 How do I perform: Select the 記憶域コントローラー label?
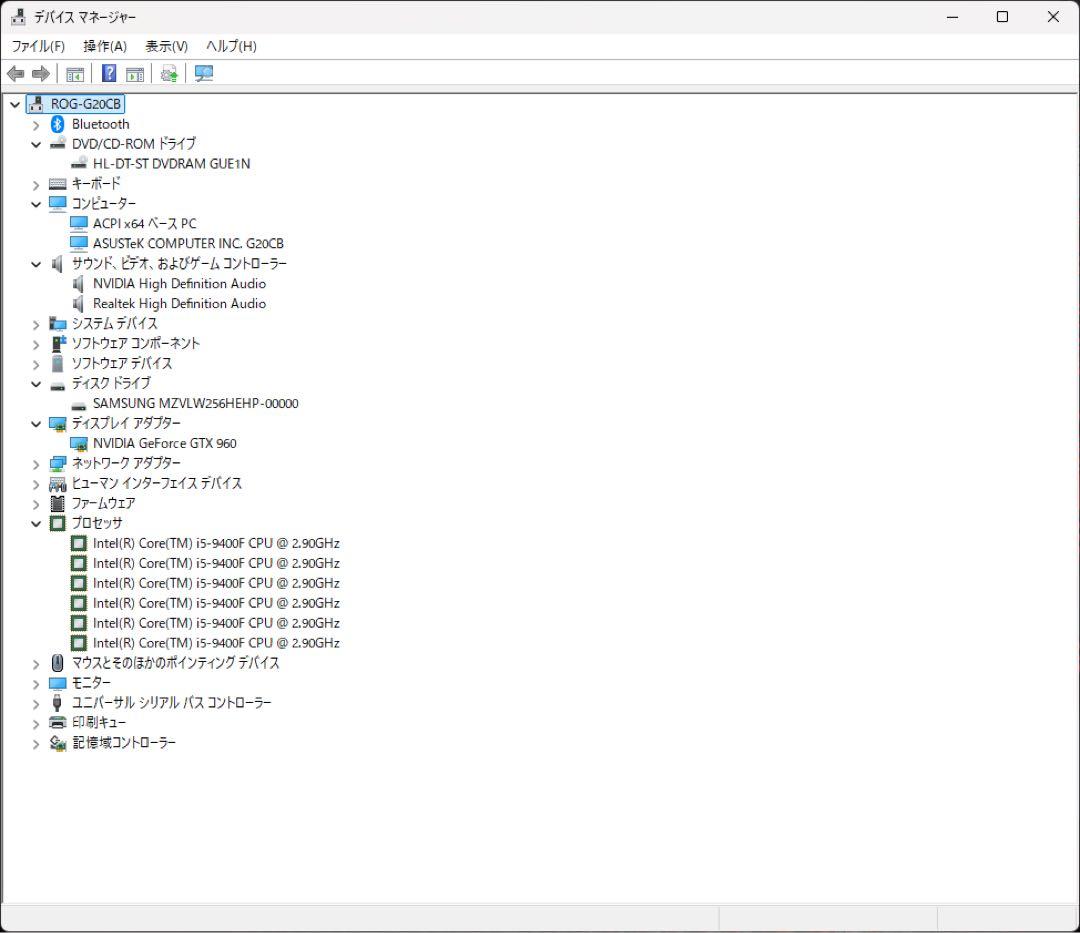pos(124,743)
